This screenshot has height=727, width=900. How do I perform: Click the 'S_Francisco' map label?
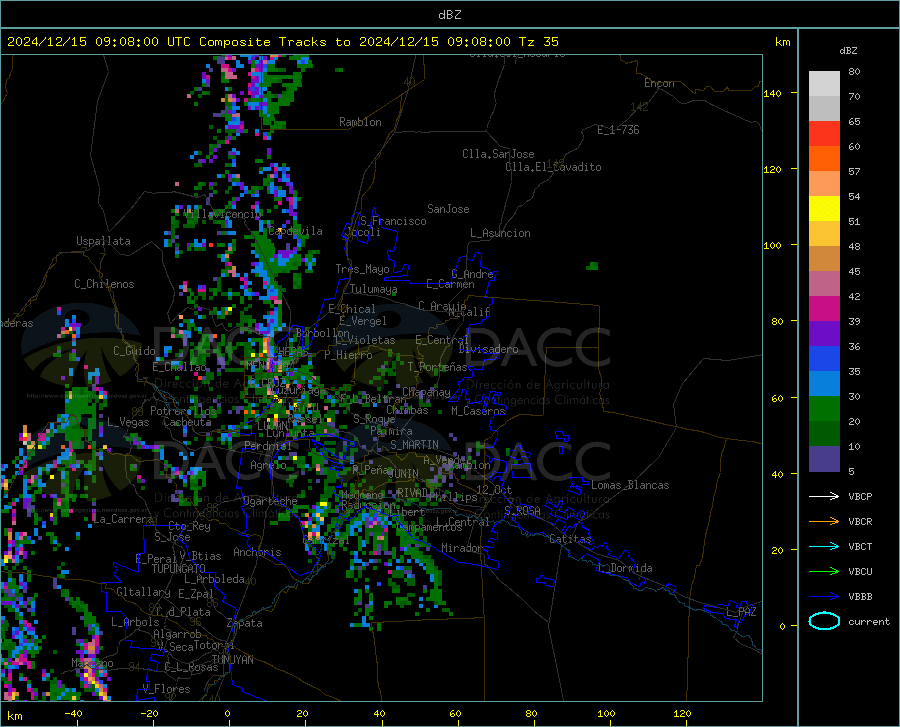click(x=393, y=221)
